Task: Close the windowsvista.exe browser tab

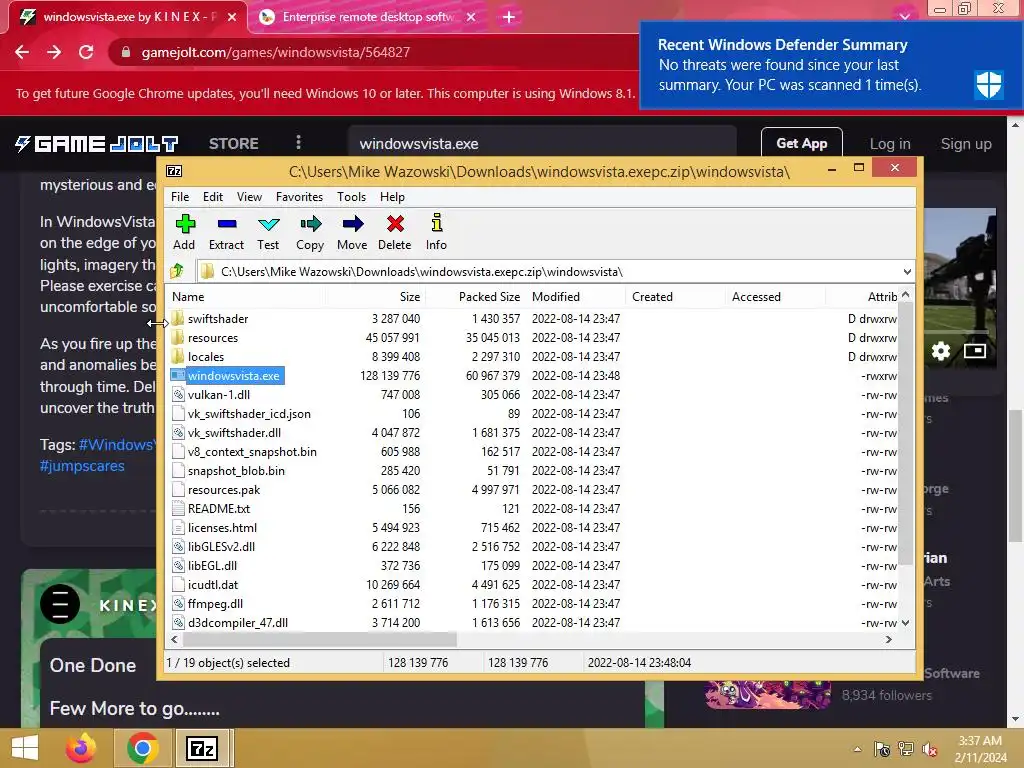Action: [x=232, y=17]
